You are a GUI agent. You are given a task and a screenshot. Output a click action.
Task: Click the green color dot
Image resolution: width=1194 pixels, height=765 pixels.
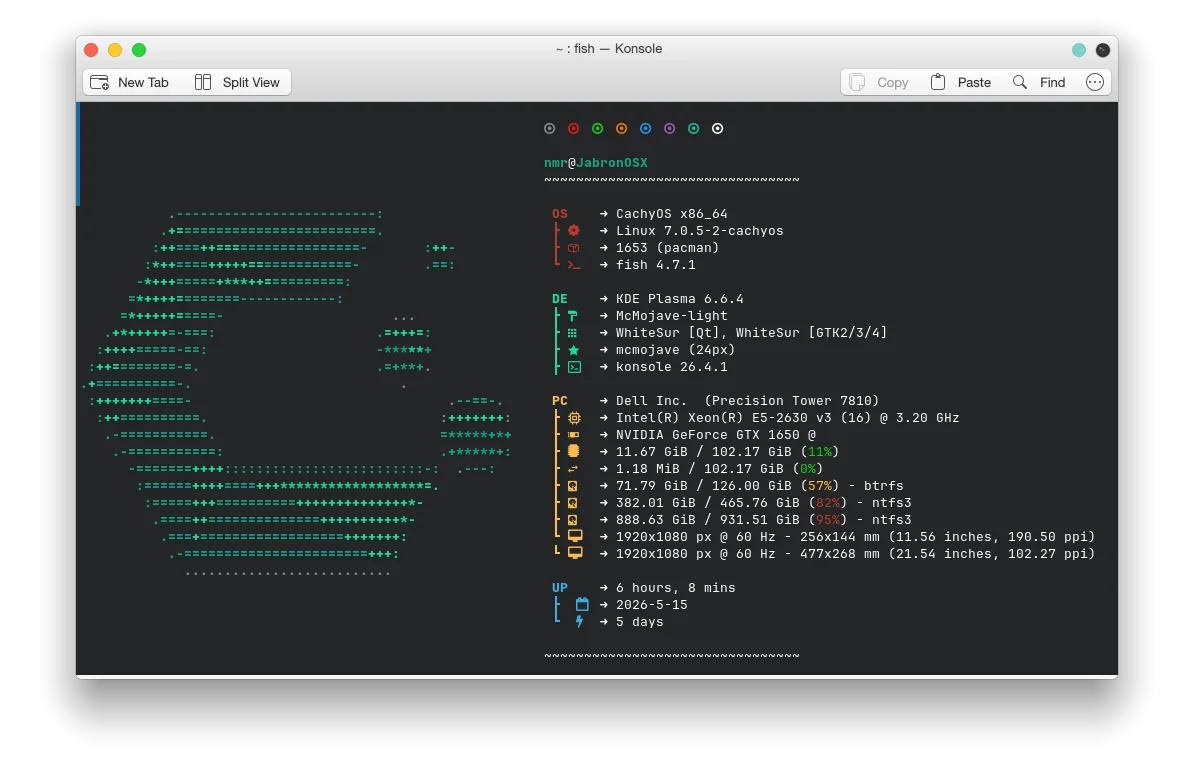pos(597,129)
